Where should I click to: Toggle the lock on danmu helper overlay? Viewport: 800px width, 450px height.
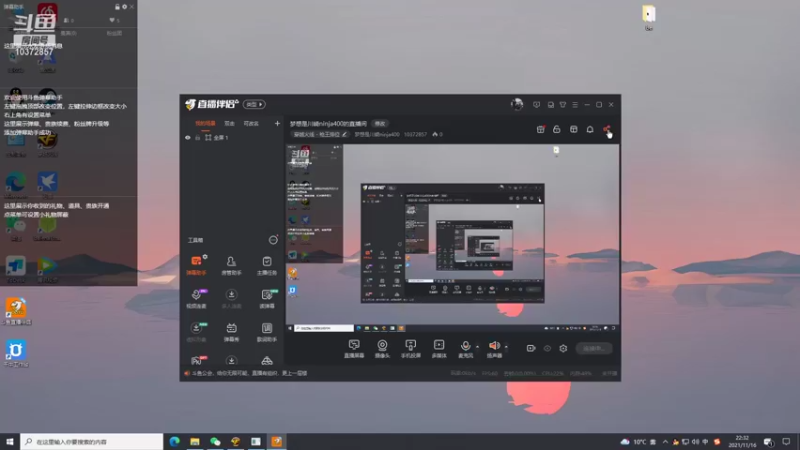pos(117,7)
